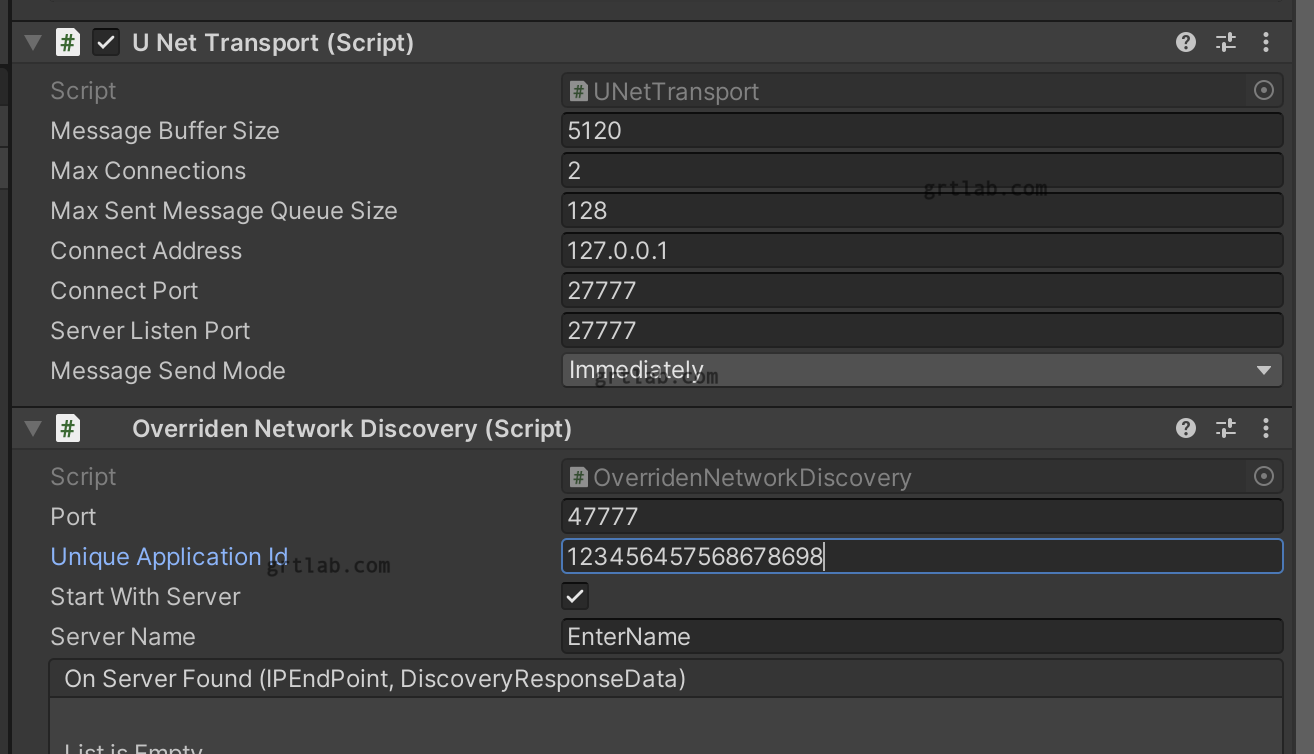This screenshot has width=1314, height=754.
Task: Collapse the Overriden Network Discovery component
Action: point(32,428)
